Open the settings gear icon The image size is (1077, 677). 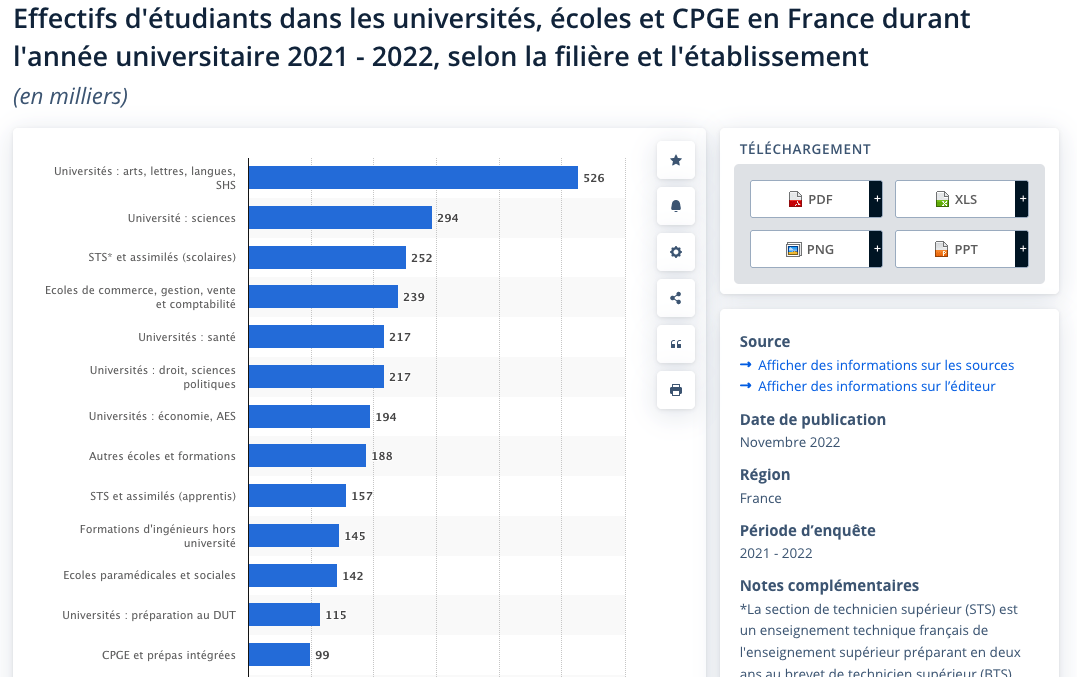pyautogui.click(x=675, y=252)
